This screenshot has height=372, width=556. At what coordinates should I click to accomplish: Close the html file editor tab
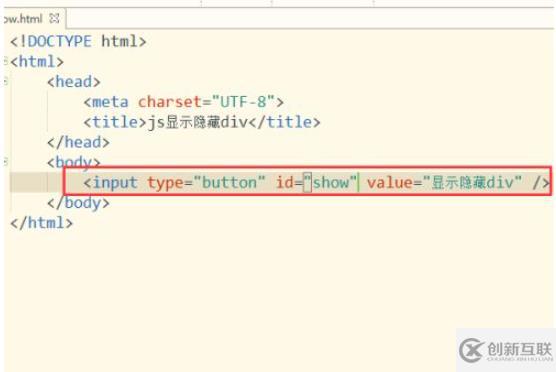54,18
